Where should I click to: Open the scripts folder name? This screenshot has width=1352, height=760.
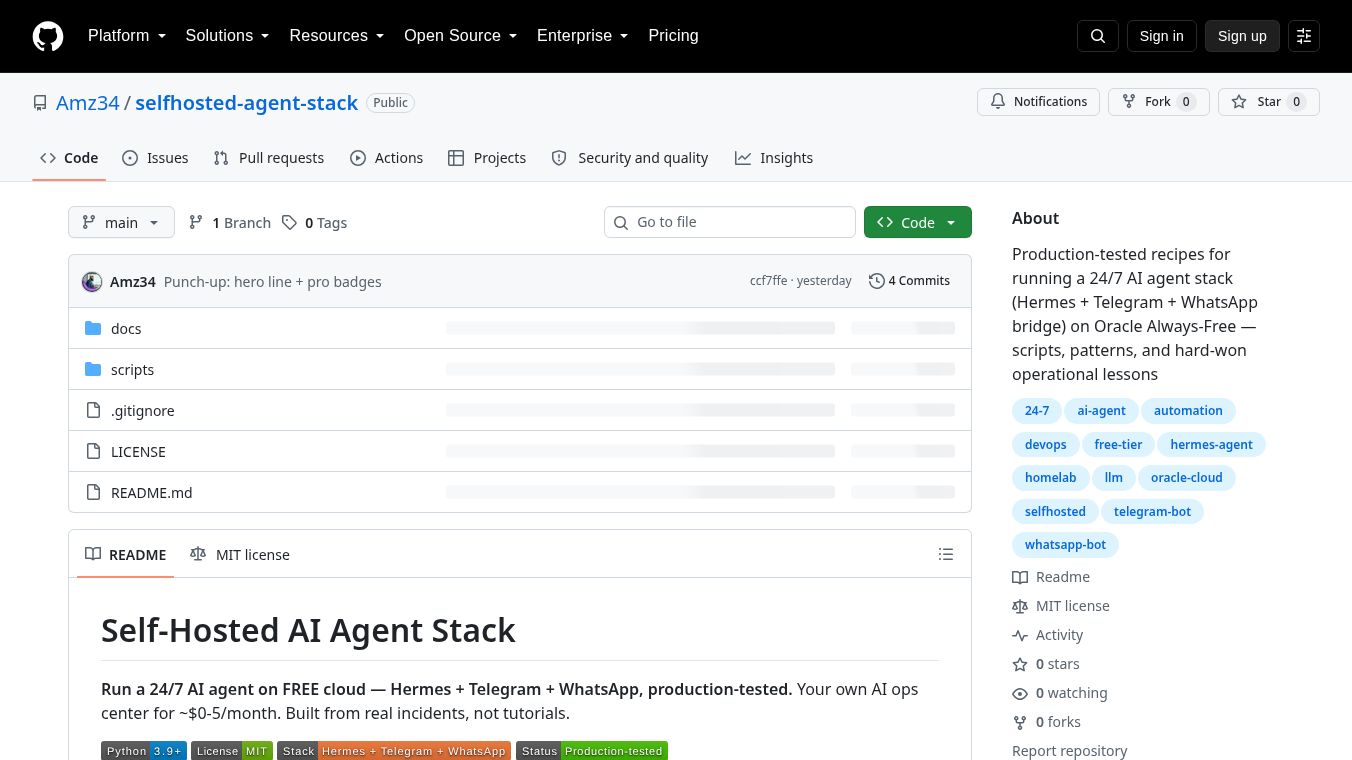[x=132, y=370]
